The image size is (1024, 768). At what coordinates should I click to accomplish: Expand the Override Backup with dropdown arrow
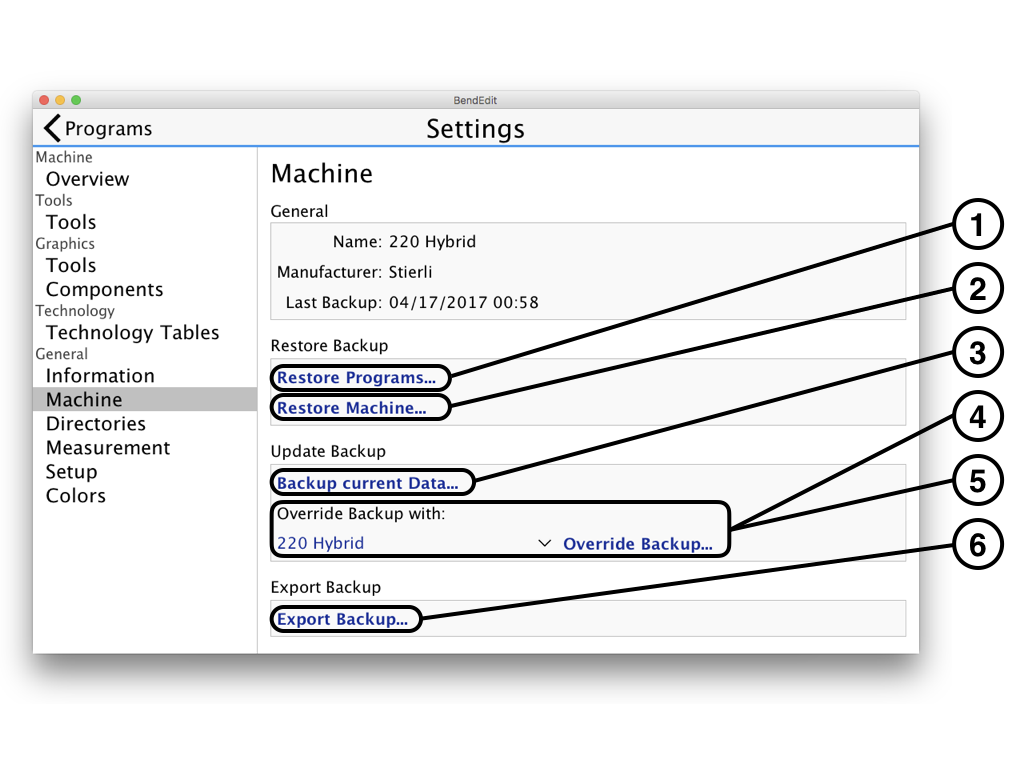tap(545, 544)
